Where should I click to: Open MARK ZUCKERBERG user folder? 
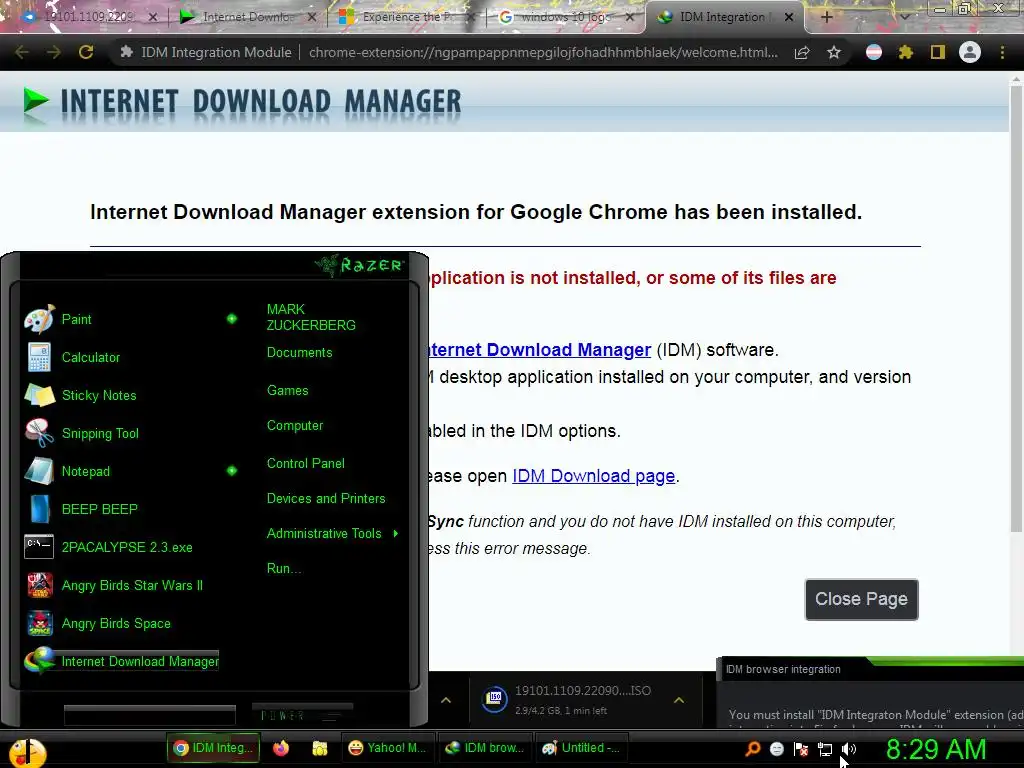coord(311,317)
